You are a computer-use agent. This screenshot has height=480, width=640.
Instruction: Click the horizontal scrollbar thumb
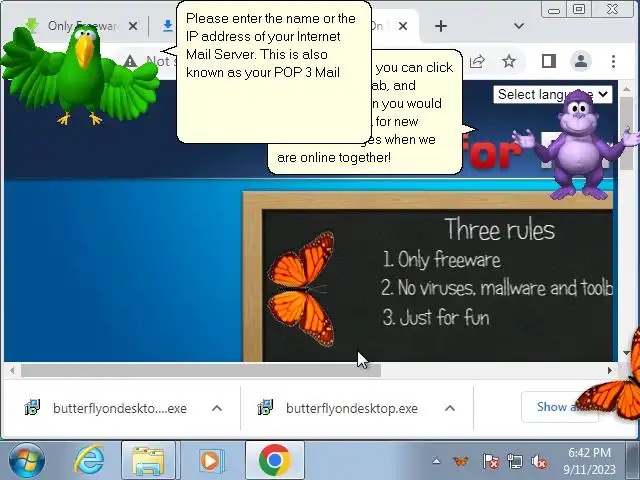coord(201,370)
